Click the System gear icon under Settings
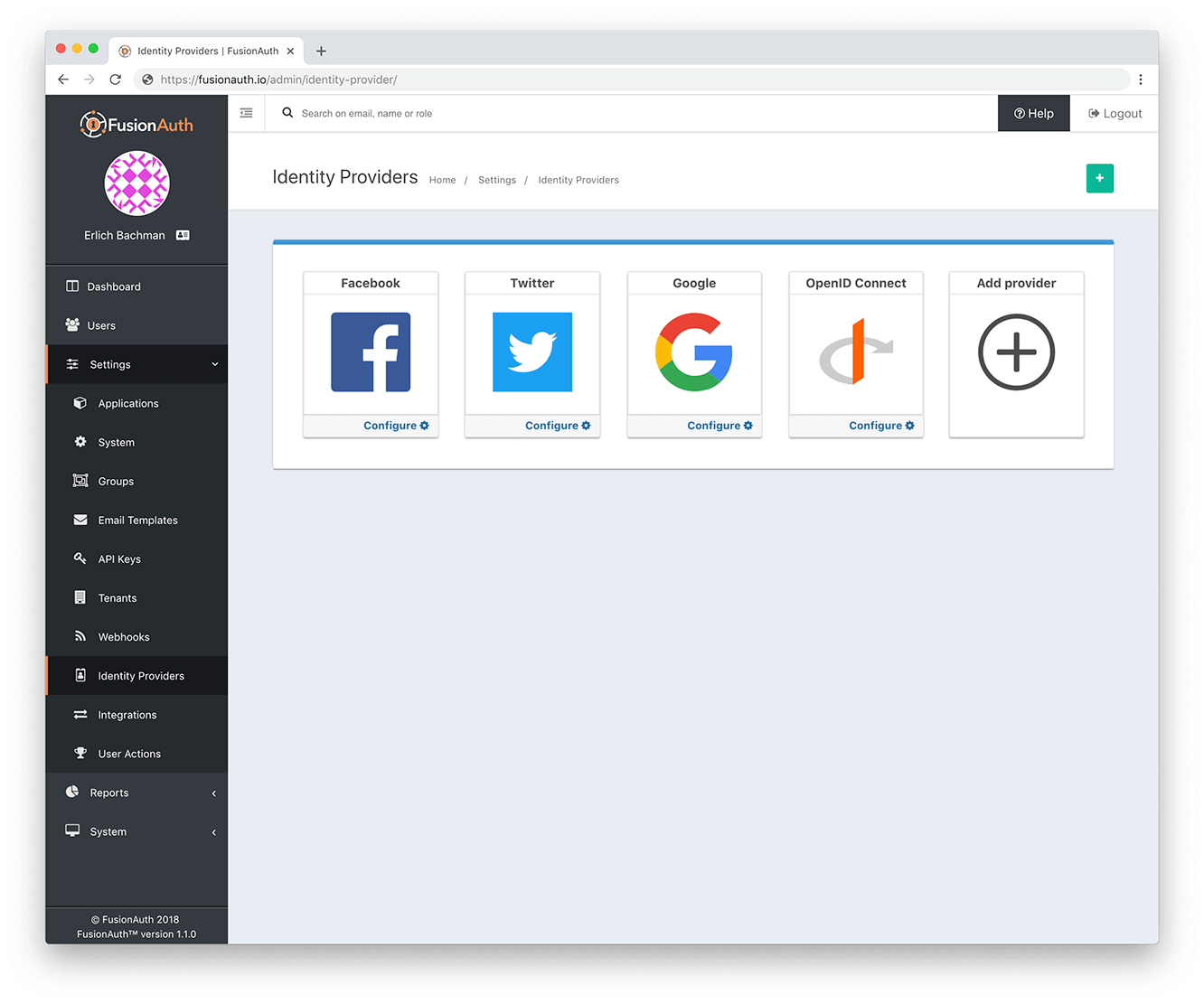The height and width of the screenshot is (1004, 1204). (80, 442)
